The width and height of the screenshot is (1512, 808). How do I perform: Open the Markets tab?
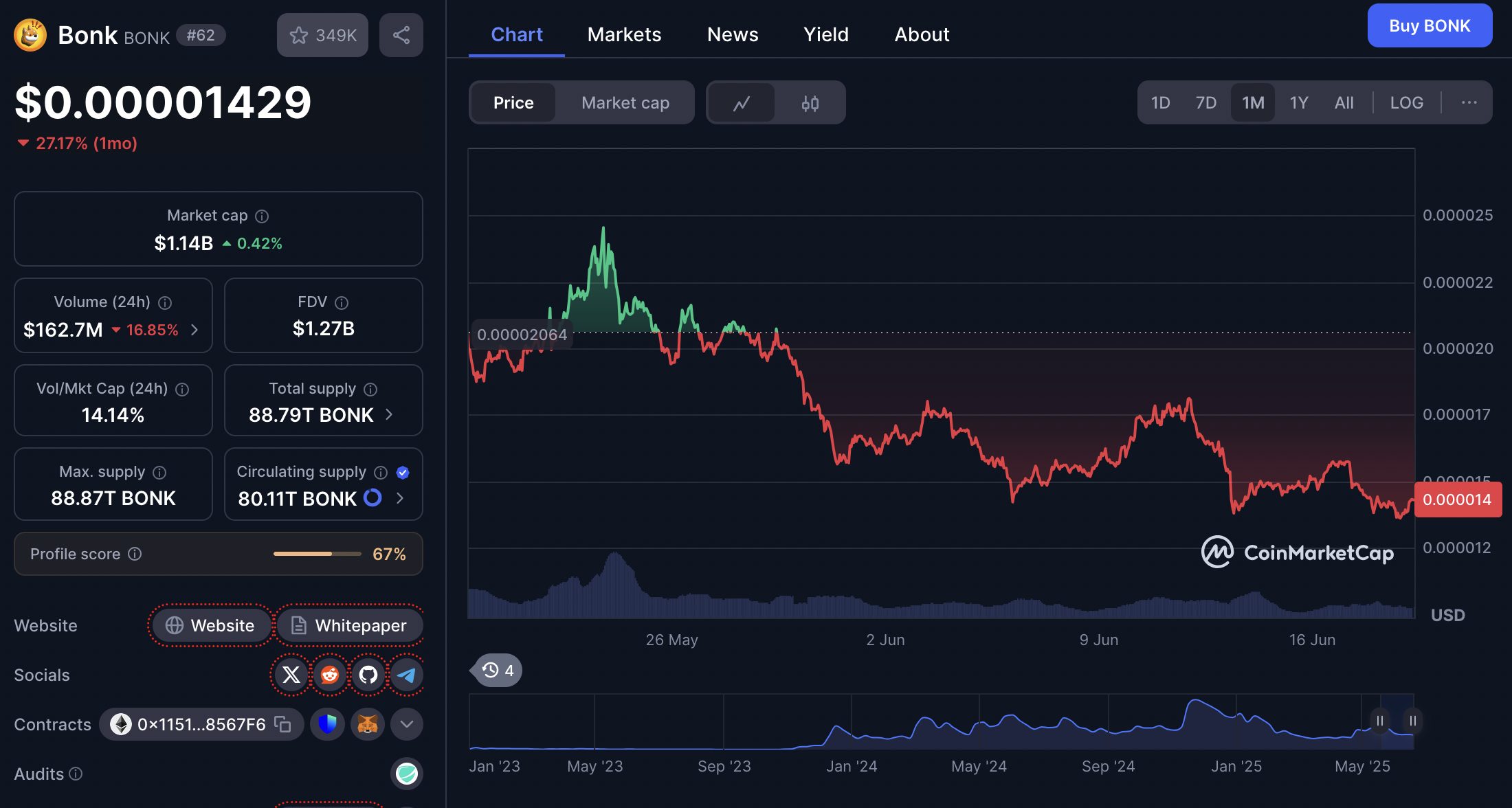click(624, 34)
